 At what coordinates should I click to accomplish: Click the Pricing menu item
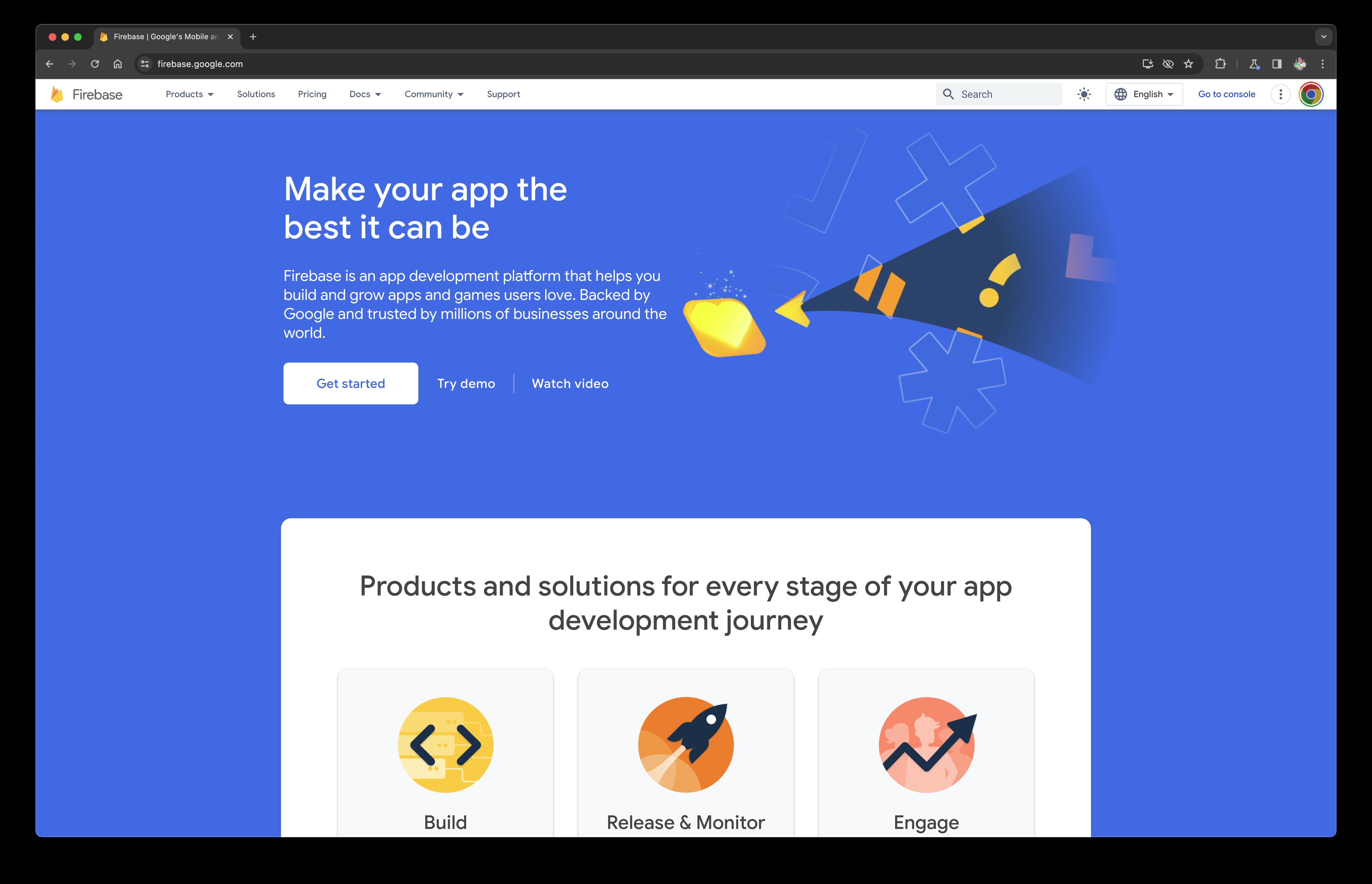[311, 94]
